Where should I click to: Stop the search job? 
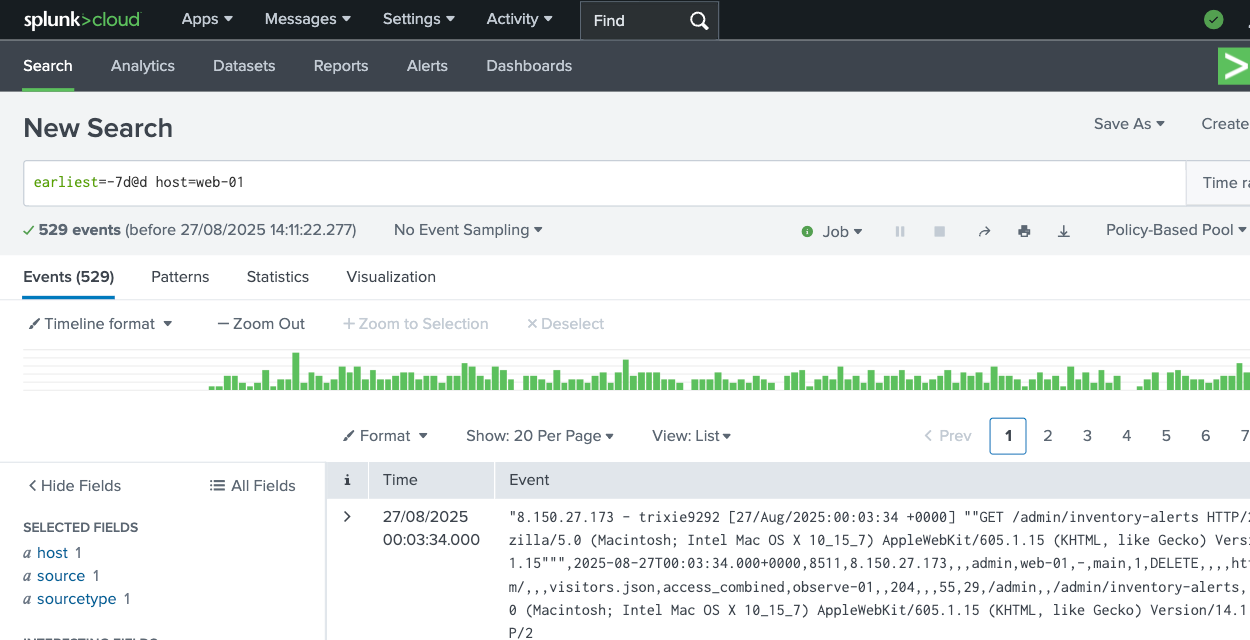tap(939, 231)
